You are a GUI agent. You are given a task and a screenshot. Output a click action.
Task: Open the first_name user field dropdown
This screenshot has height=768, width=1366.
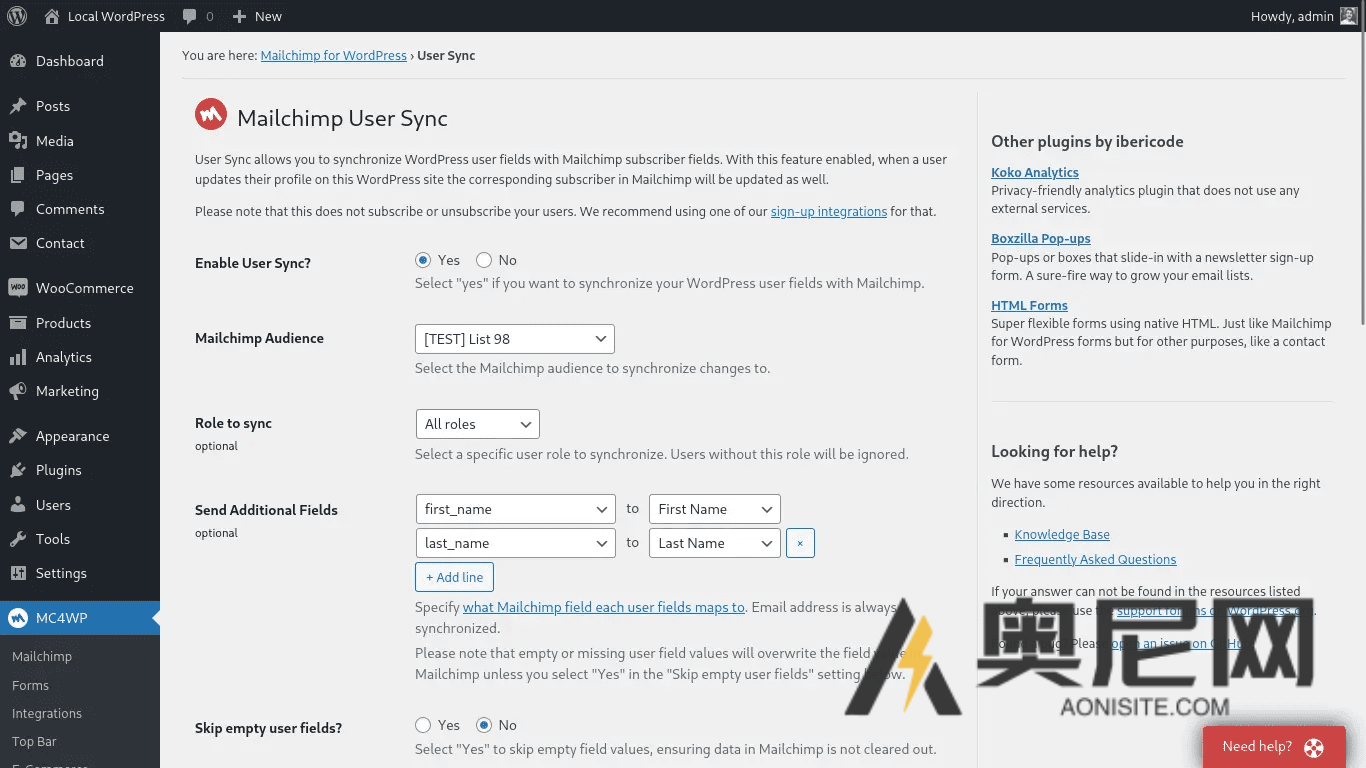click(515, 509)
